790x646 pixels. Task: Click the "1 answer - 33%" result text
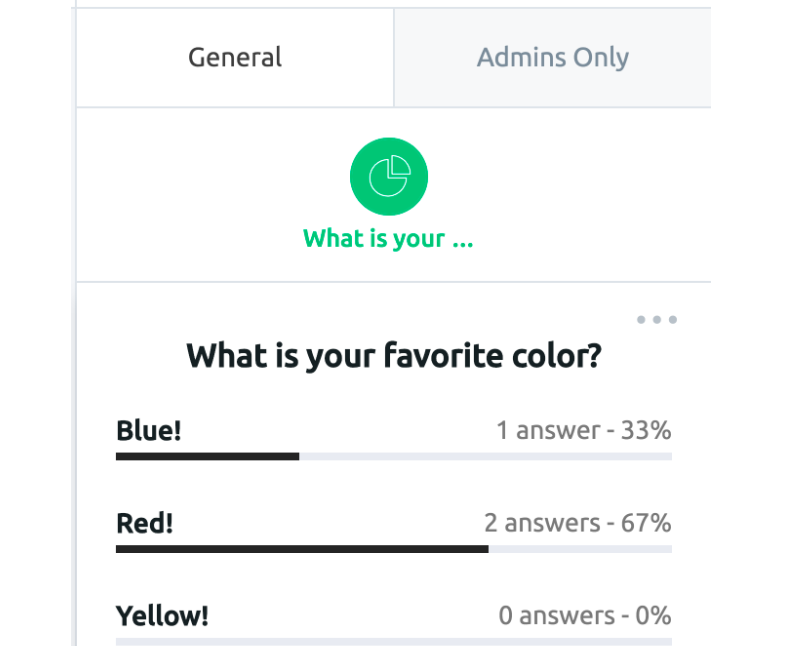tap(584, 430)
